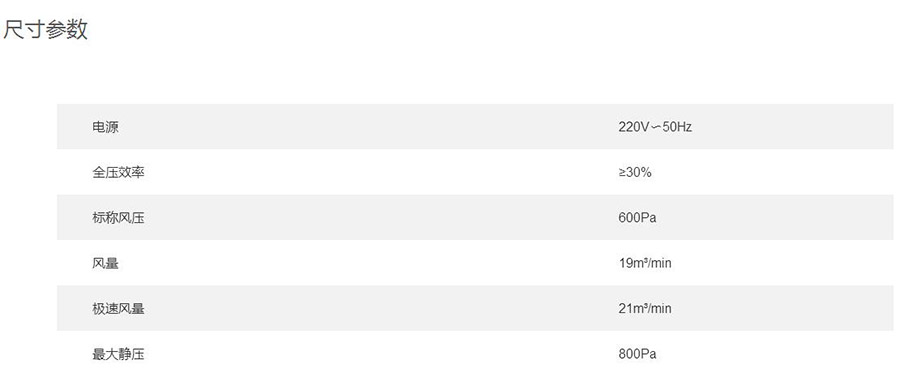
Task: Click the 220V~50Hz power value
Action: pos(655,127)
